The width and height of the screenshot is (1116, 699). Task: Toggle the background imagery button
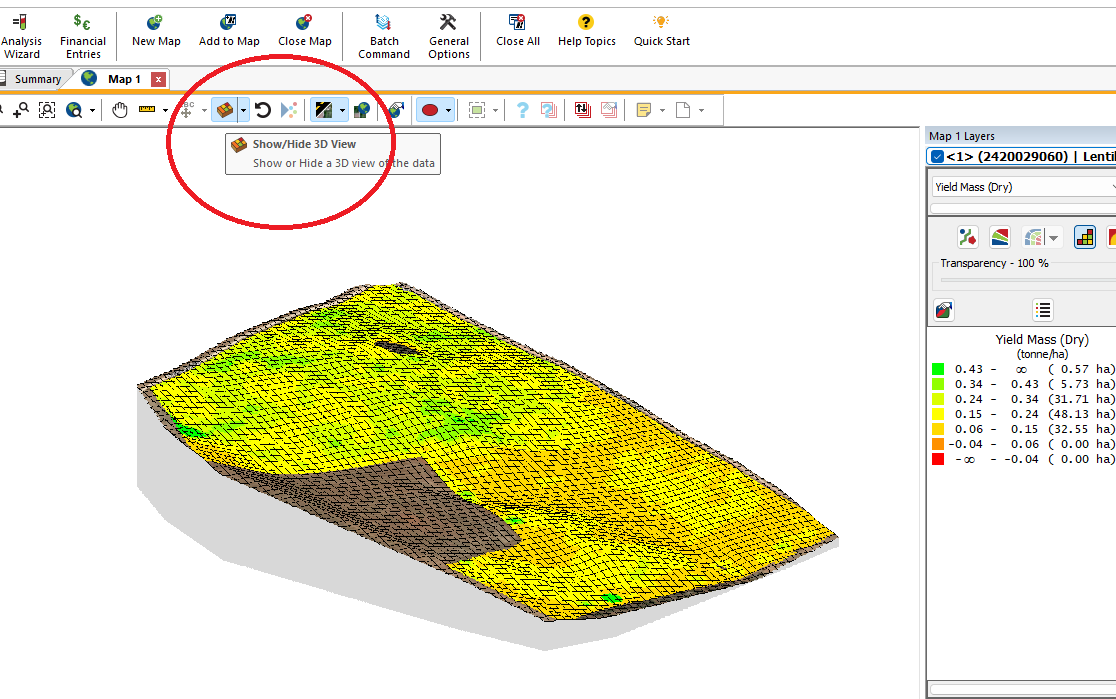click(324, 110)
